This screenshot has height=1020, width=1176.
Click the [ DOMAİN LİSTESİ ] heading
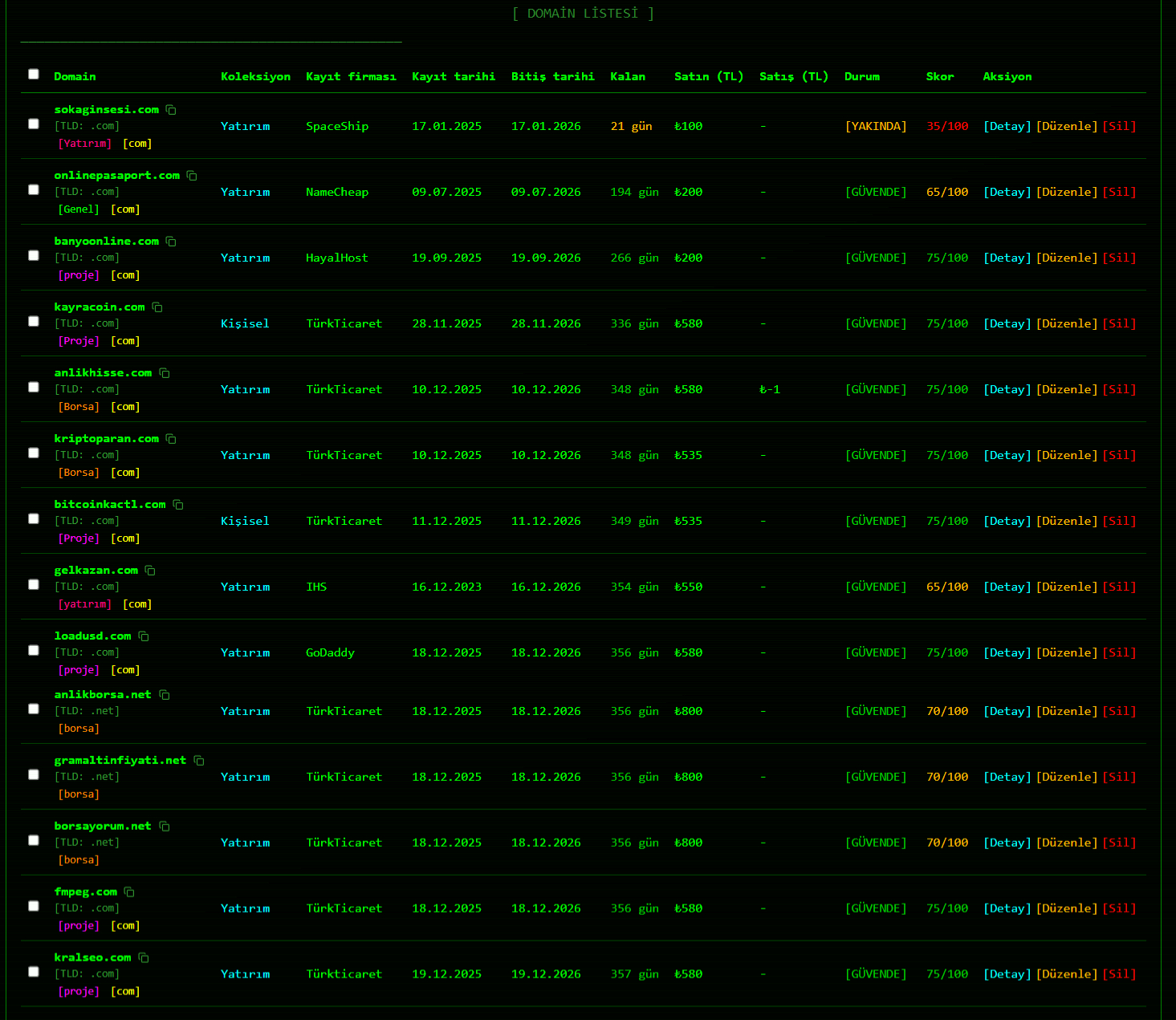pyautogui.click(x=583, y=14)
